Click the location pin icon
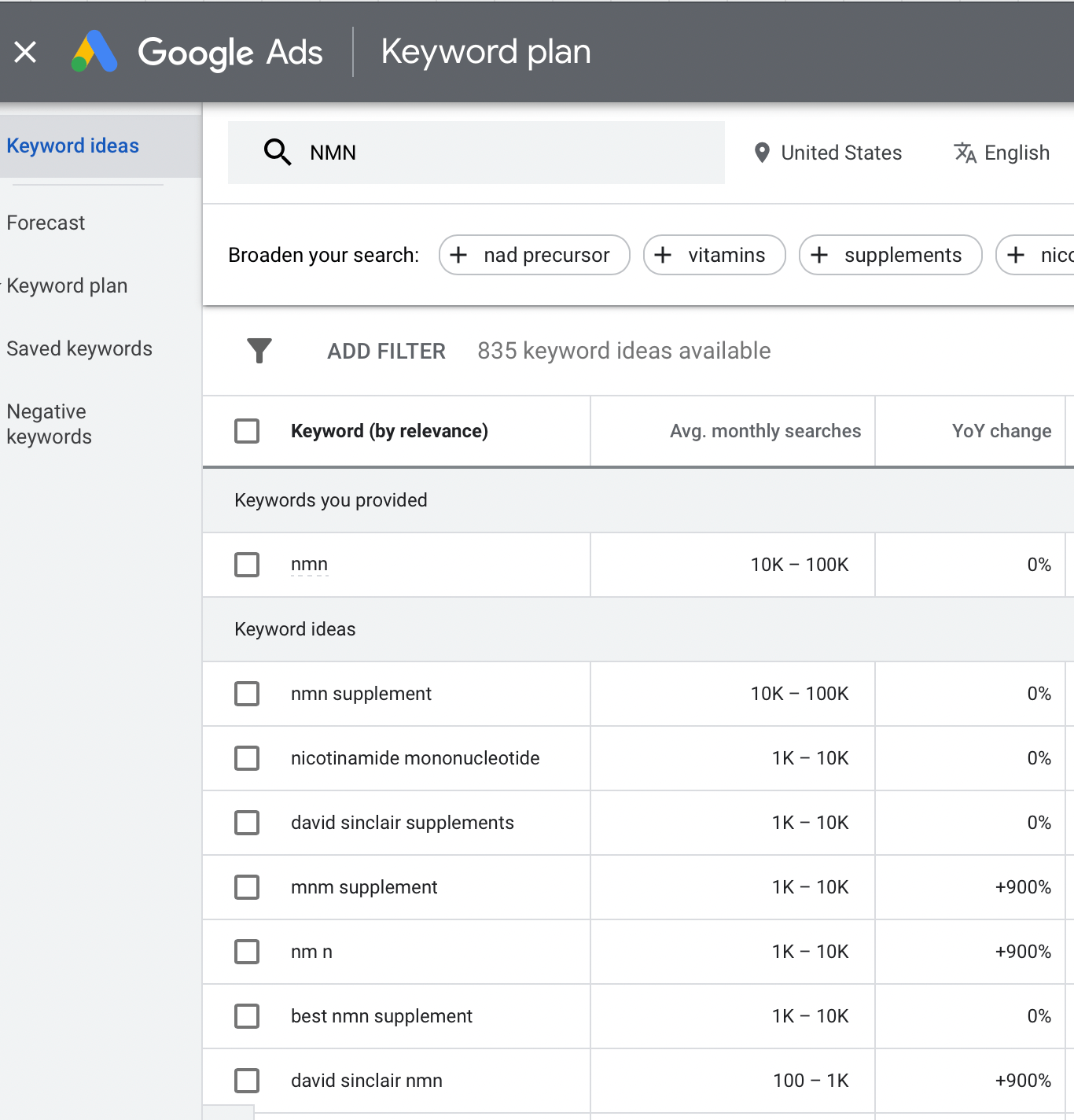 761,153
